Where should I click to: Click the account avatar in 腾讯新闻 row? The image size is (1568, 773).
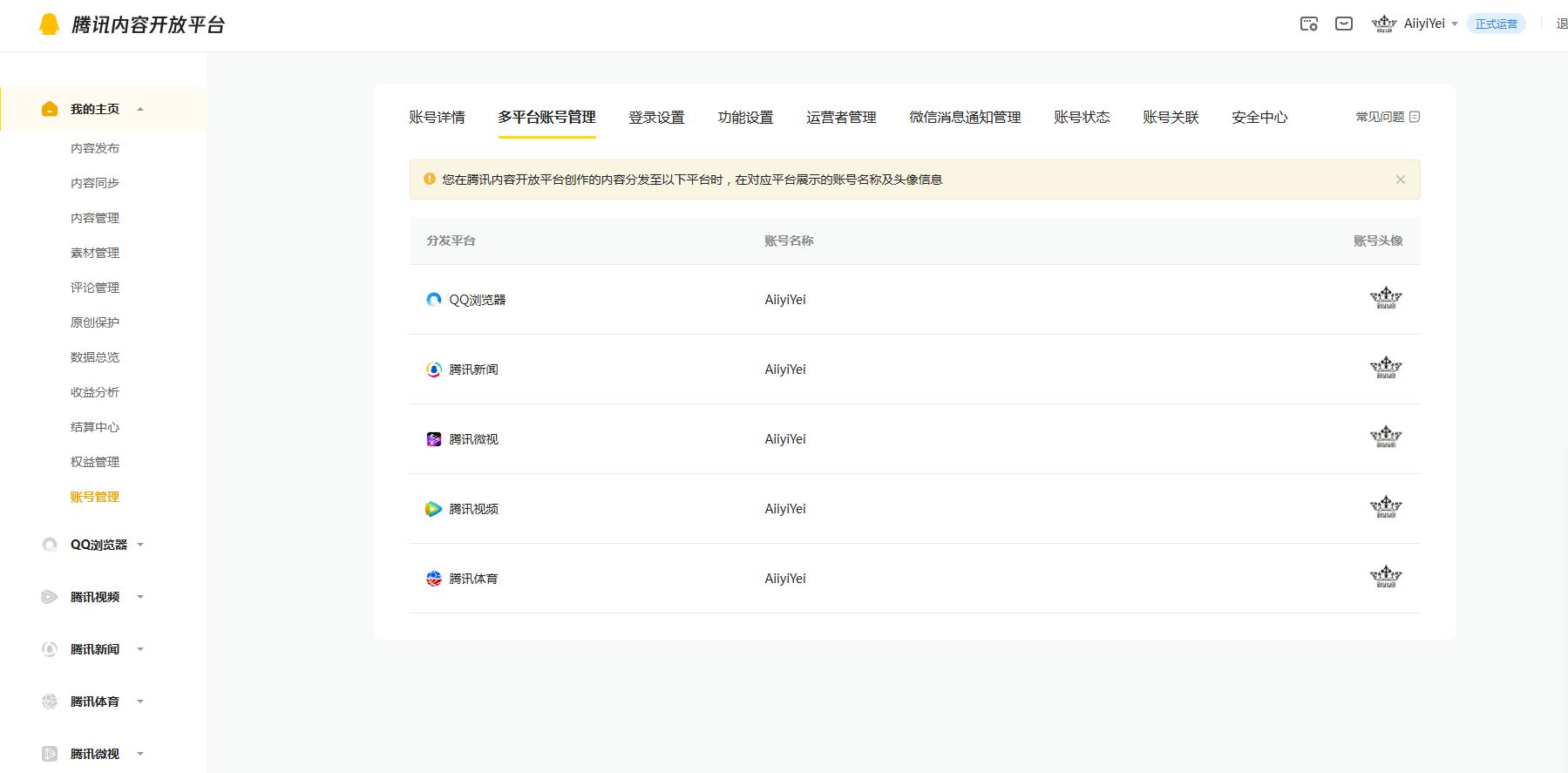click(x=1386, y=368)
